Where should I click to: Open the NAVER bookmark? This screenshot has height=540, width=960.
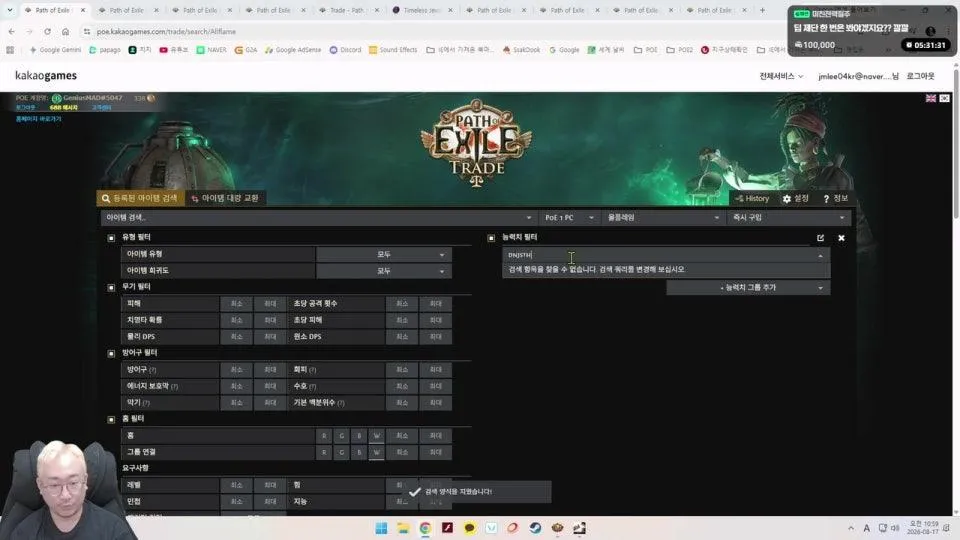tap(211, 50)
